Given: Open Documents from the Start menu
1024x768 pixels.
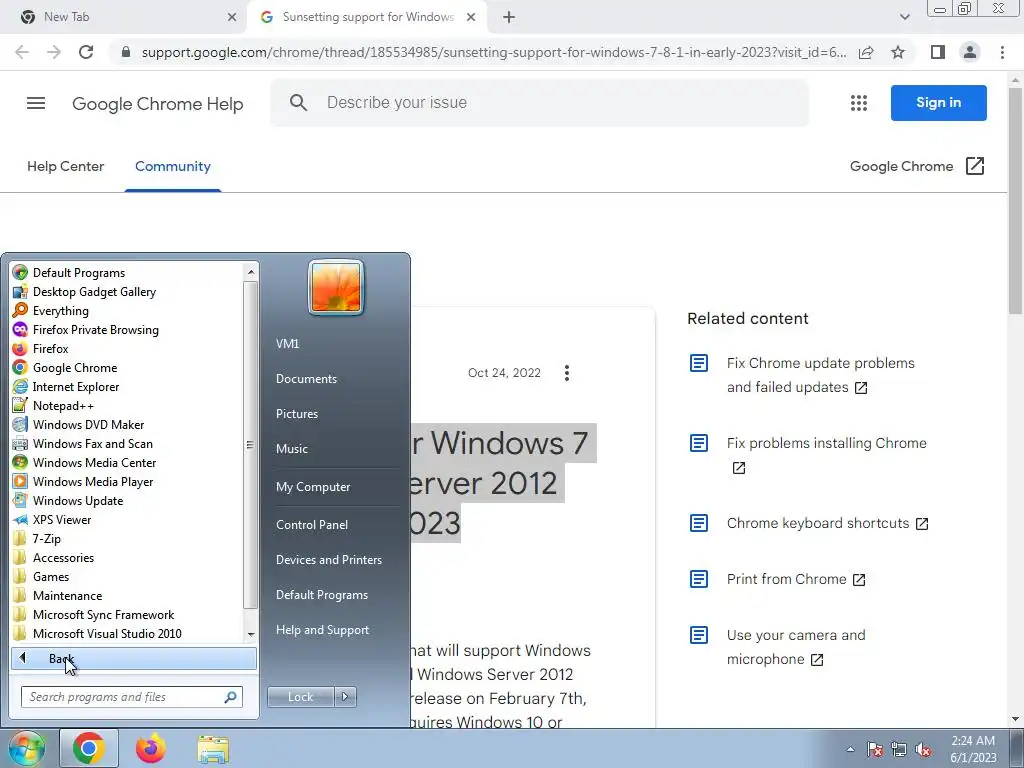Looking at the screenshot, I should pos(306,379).
